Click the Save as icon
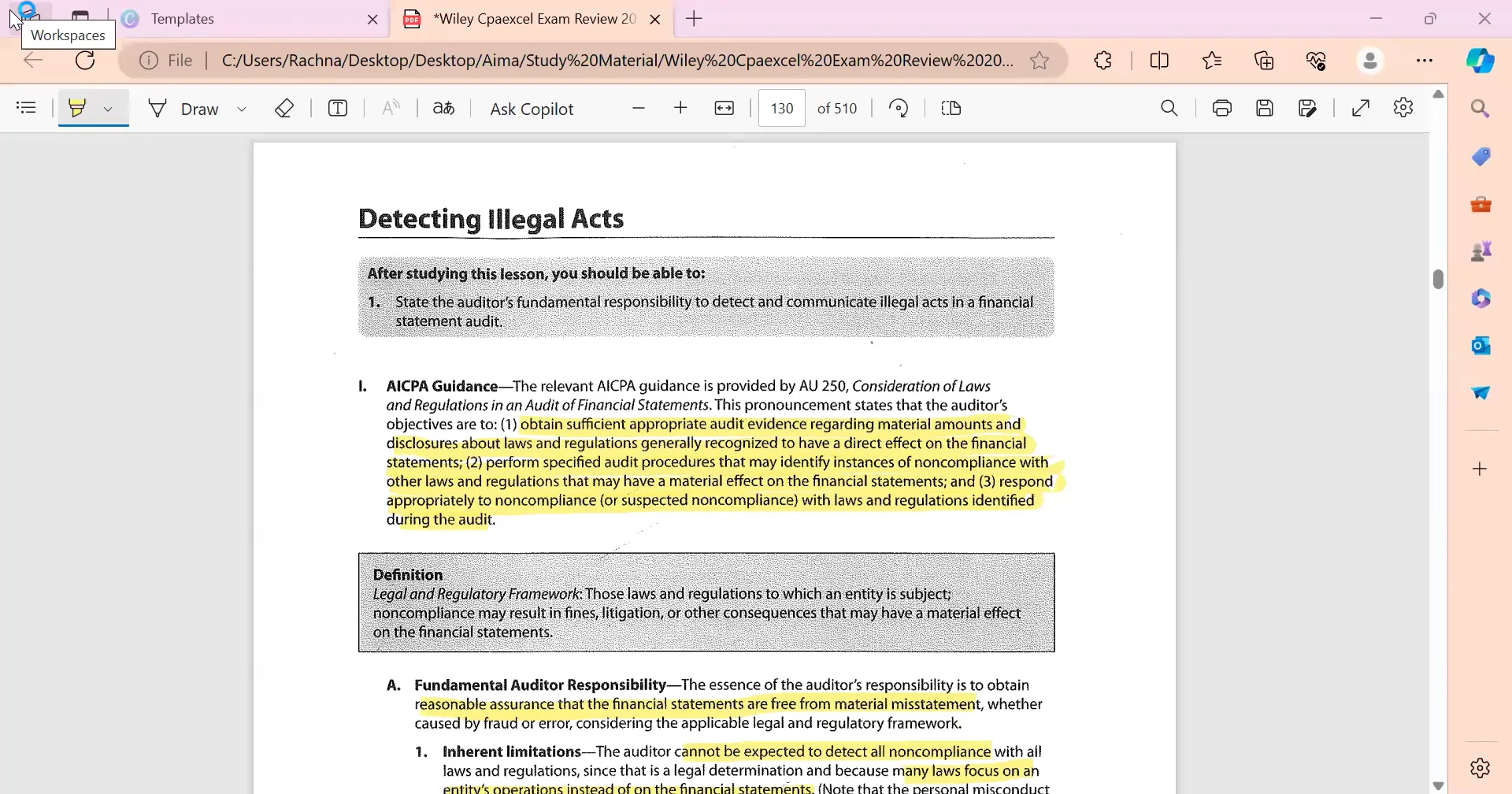 [1308, 108]
